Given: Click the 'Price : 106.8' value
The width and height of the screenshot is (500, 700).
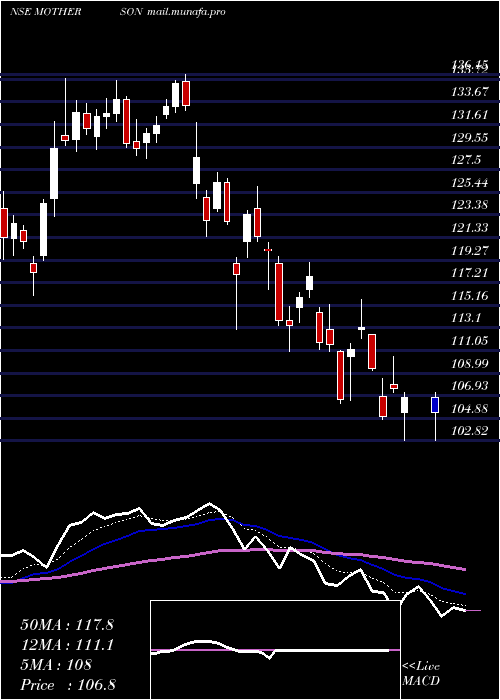Looking at the screenshot, I should click(68, 685).
